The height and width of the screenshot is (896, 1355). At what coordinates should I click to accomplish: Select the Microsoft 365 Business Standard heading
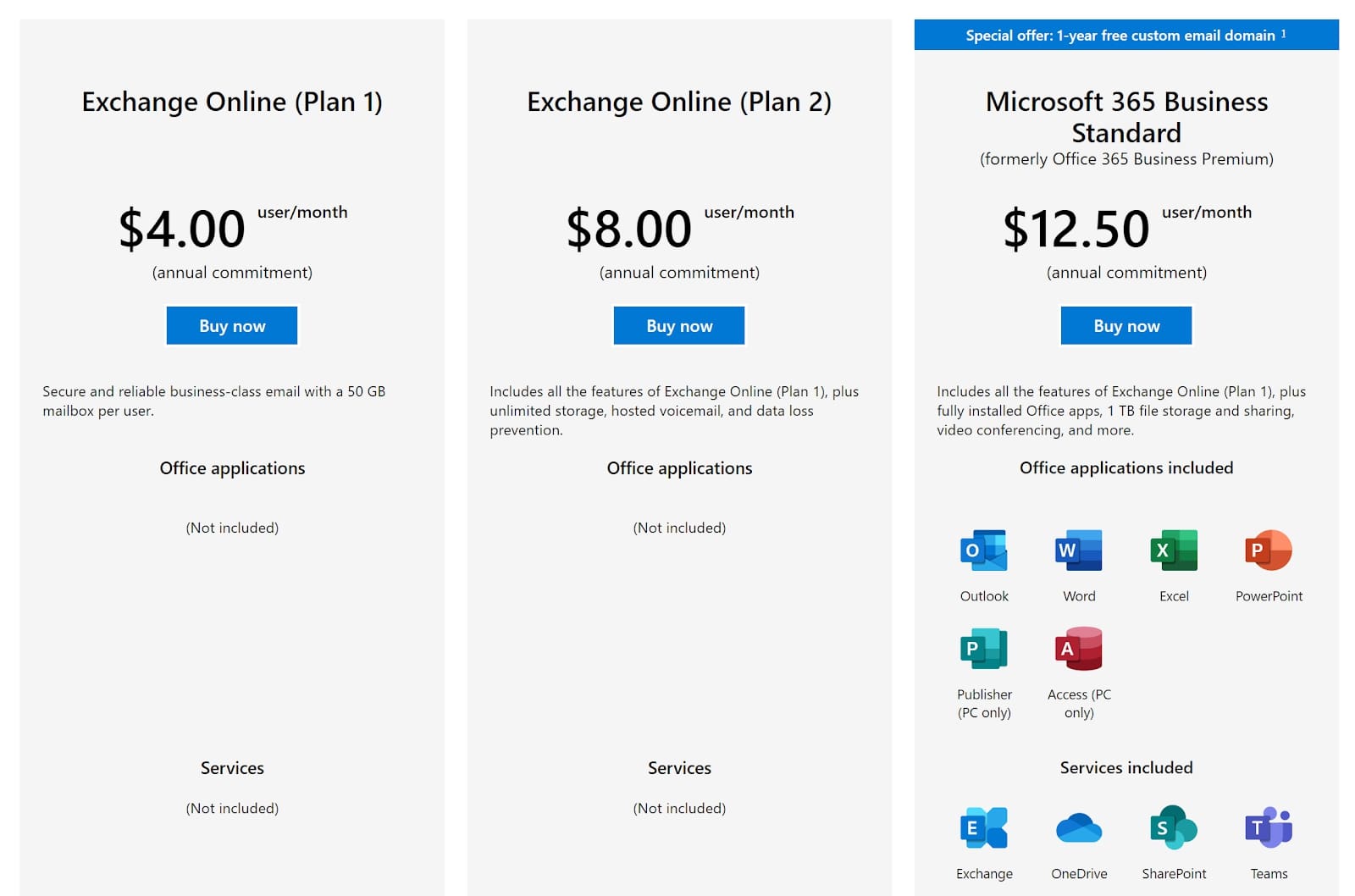coord(1126,117)
